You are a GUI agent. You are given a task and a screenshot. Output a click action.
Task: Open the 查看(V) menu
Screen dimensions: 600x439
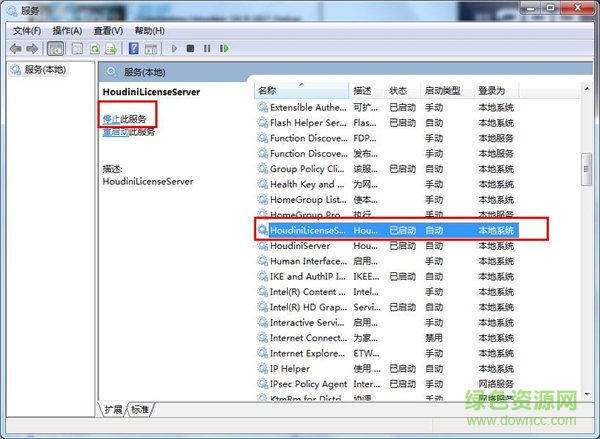[x=109, y=30]
